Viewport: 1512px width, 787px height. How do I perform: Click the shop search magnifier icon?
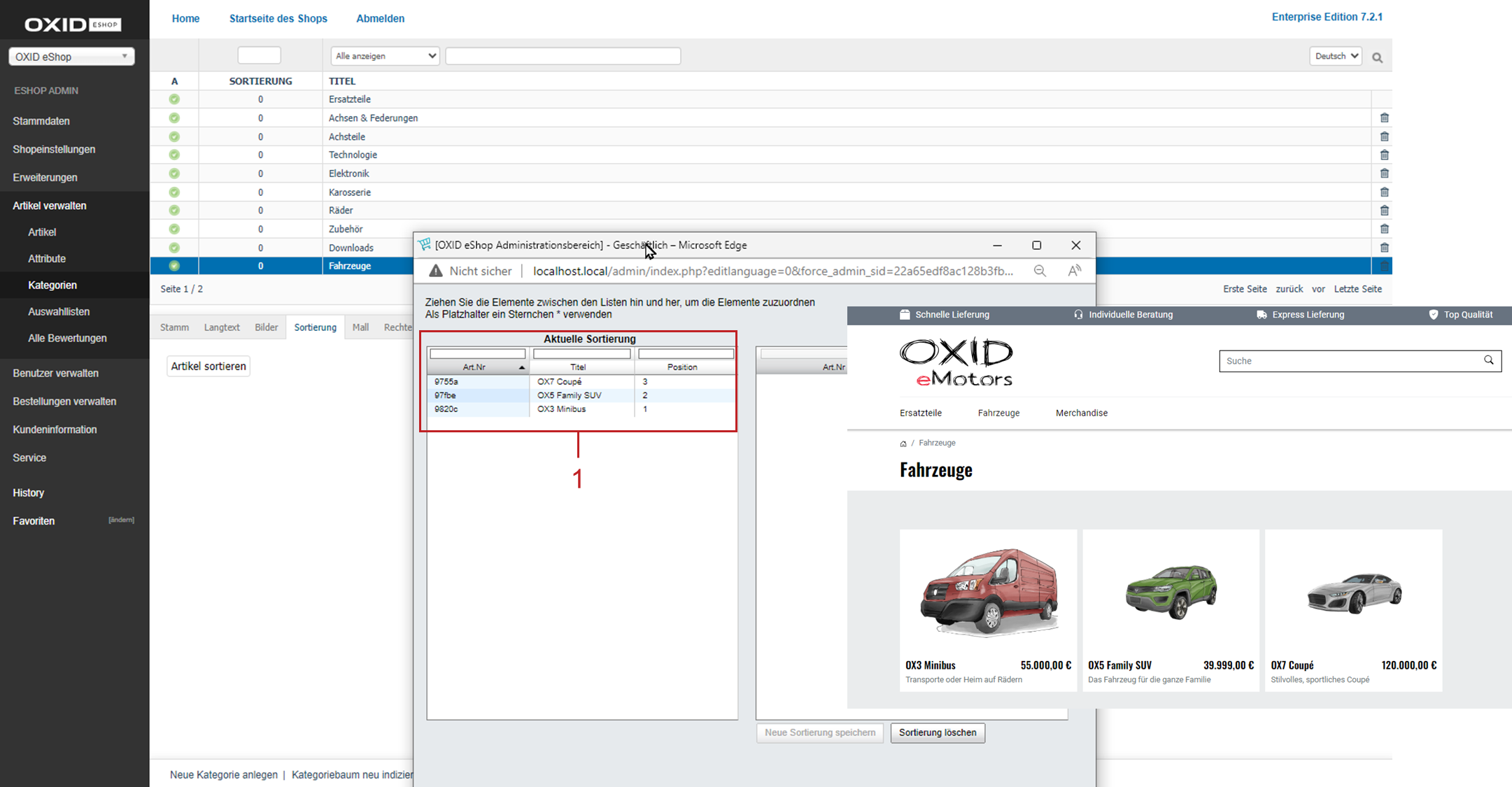click(x=1488, y=360)
